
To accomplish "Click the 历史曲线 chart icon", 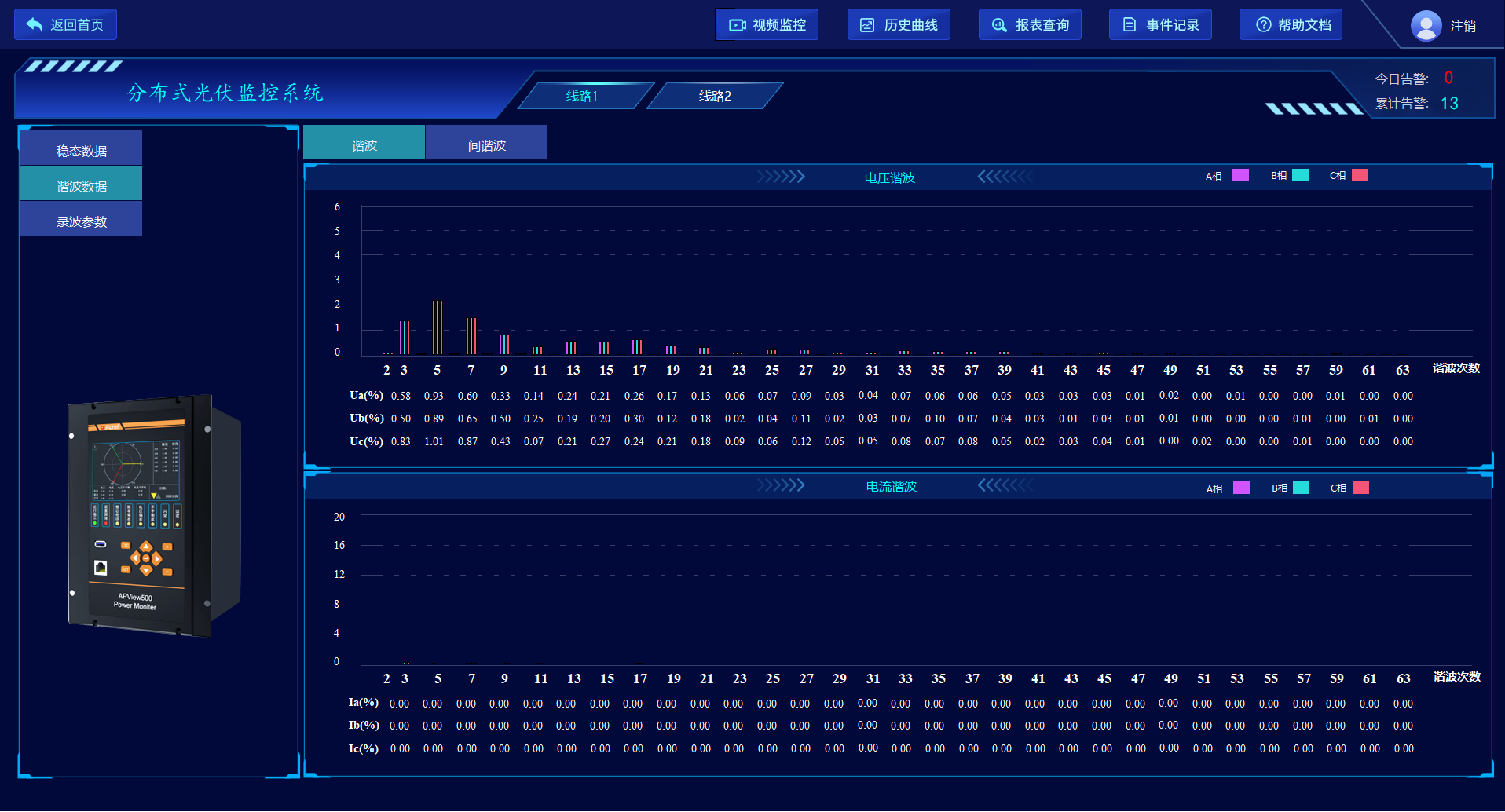I will click(x=867, y=25).
